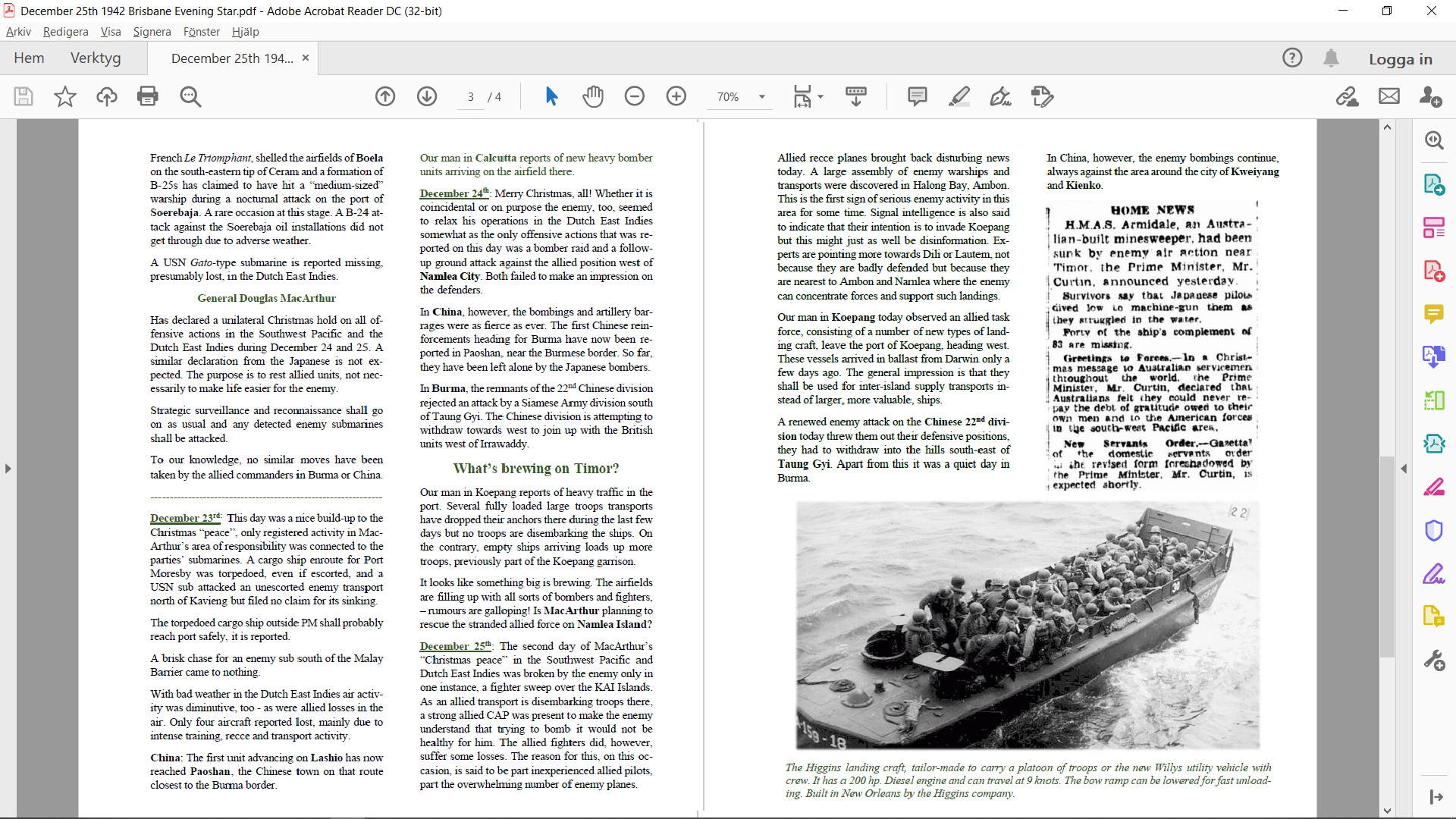1456x819 pixels.
Task: Add the star bookmark to this file
Action: coord(65,96)
